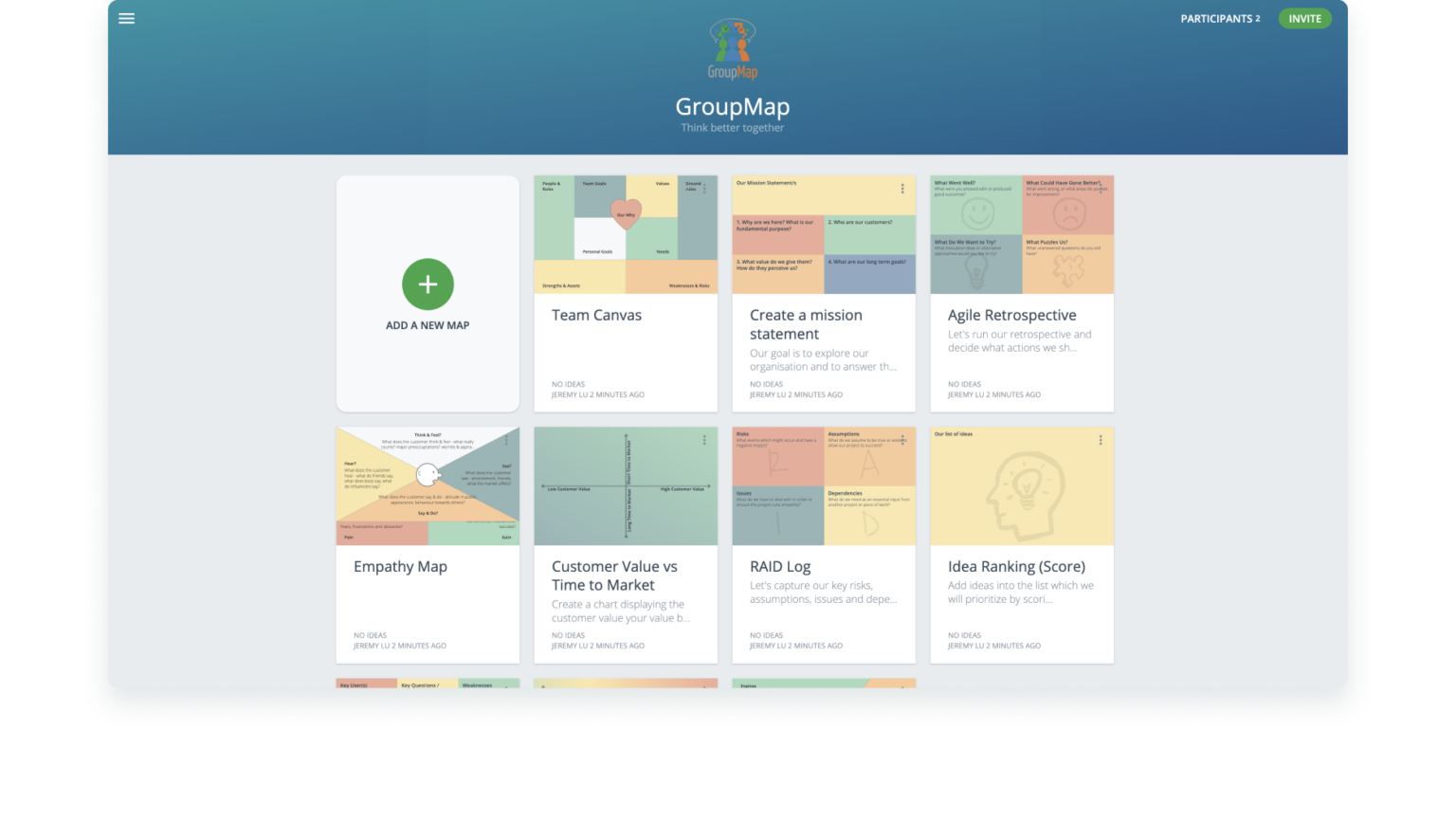
Task: Click PARTICIPANTS 2 in the top bar
Action: (x=1220, y=18)
